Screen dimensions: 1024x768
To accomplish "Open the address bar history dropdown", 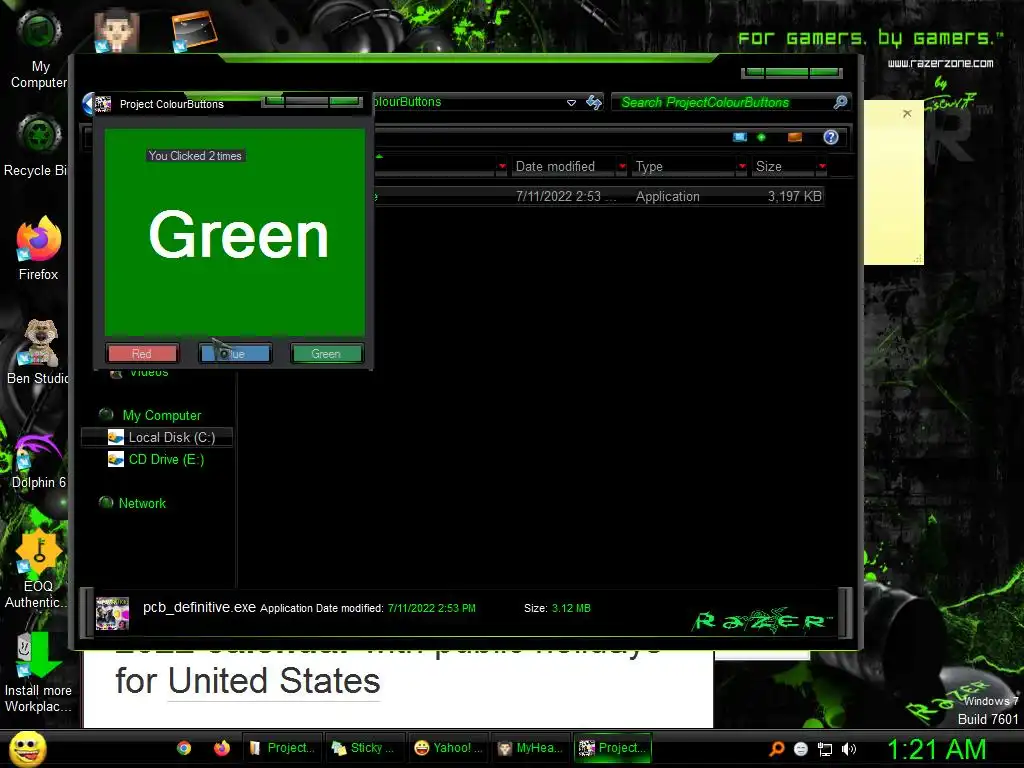I will tap(571, 103).
